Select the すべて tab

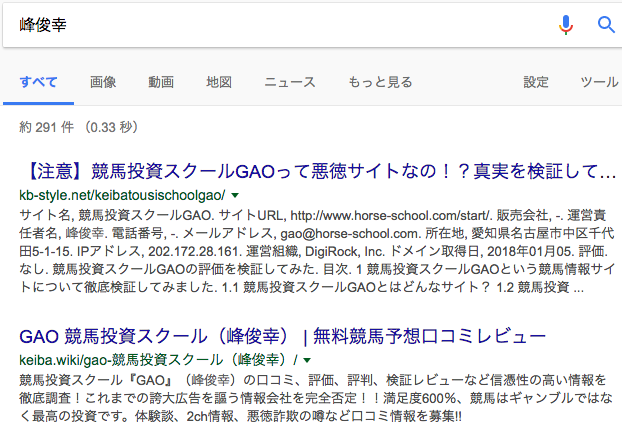pyautogui.click(x=38, y=82)
